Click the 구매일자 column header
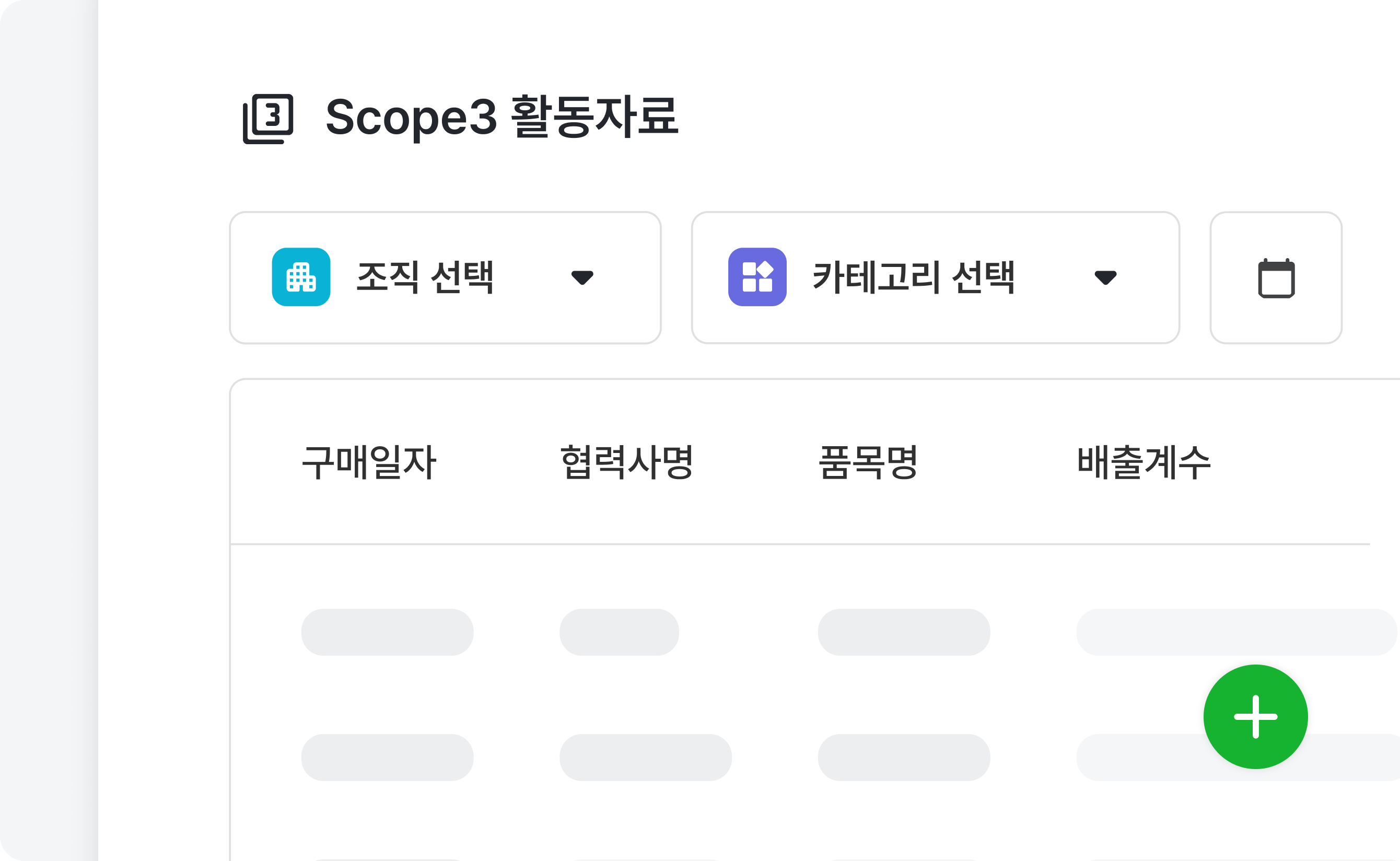1400x861 pixels. point(368,462)
